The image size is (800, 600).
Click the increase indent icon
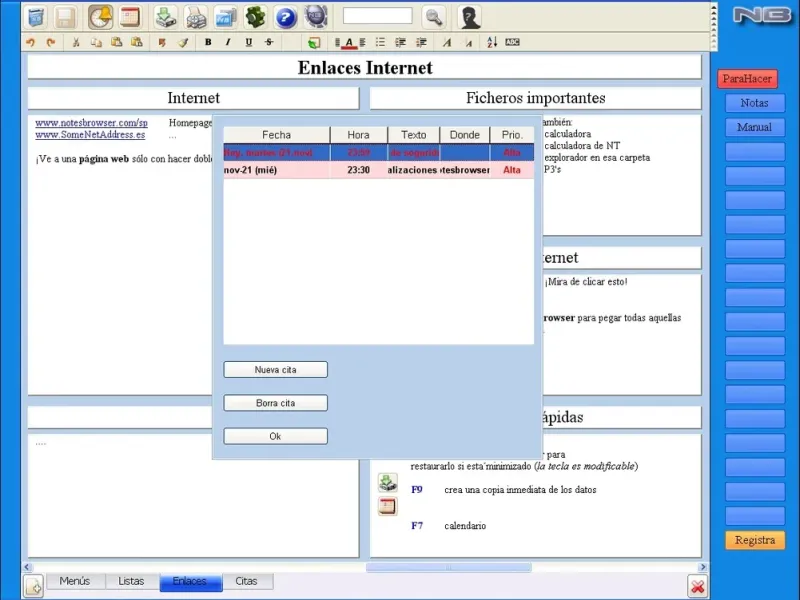(421, 42)
